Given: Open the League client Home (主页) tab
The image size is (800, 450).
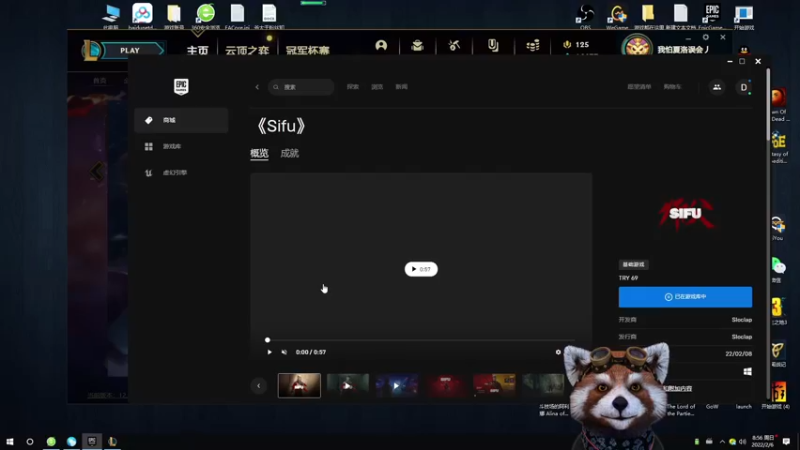Looking at the screenshot, I should coord(197,51).
